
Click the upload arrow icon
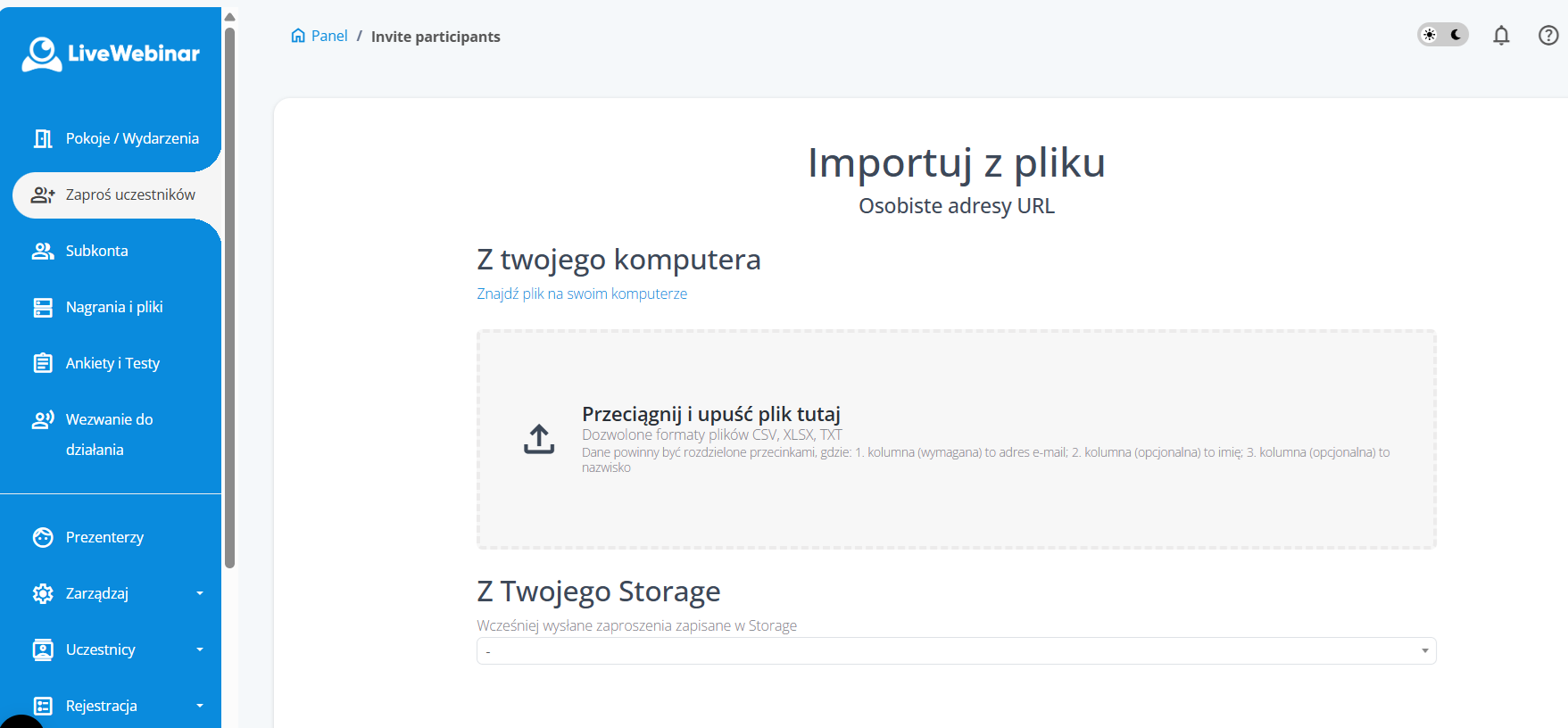point(539,439)
